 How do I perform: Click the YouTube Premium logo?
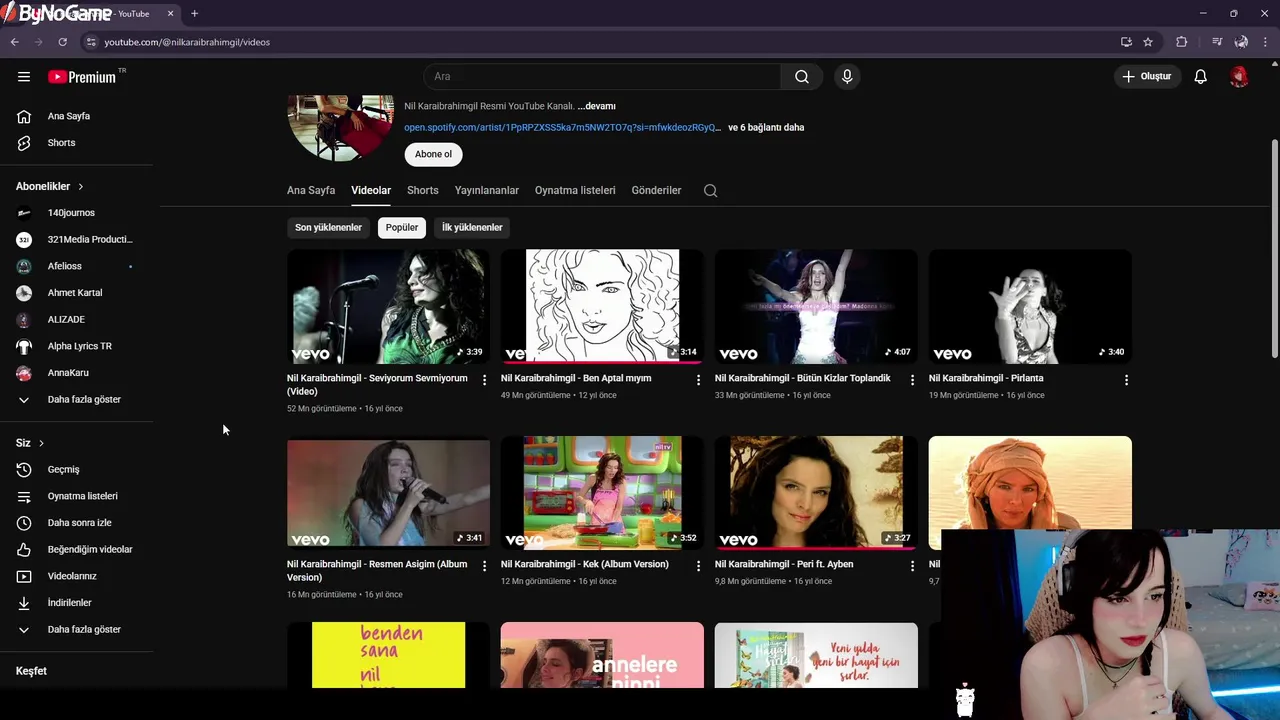tap(84, 76)
